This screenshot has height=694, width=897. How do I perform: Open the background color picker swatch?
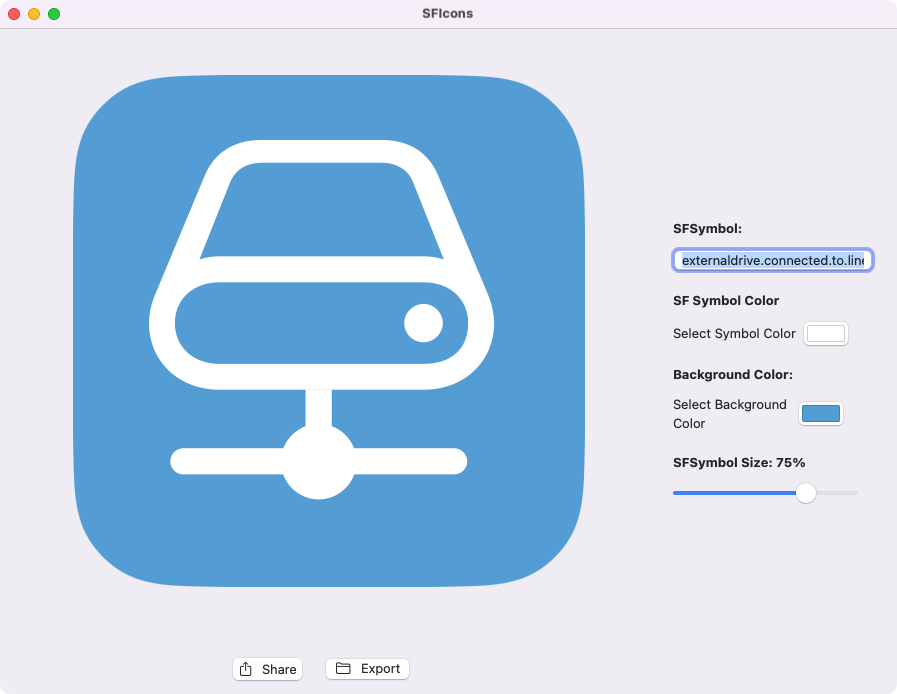pos(820,413)
